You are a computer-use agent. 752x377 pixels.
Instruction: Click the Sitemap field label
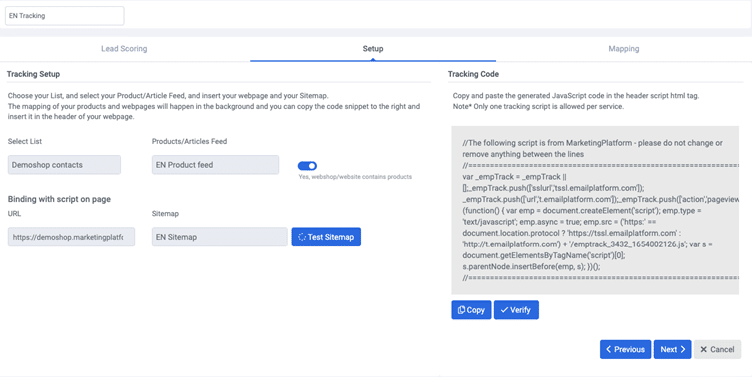(165, 213)
